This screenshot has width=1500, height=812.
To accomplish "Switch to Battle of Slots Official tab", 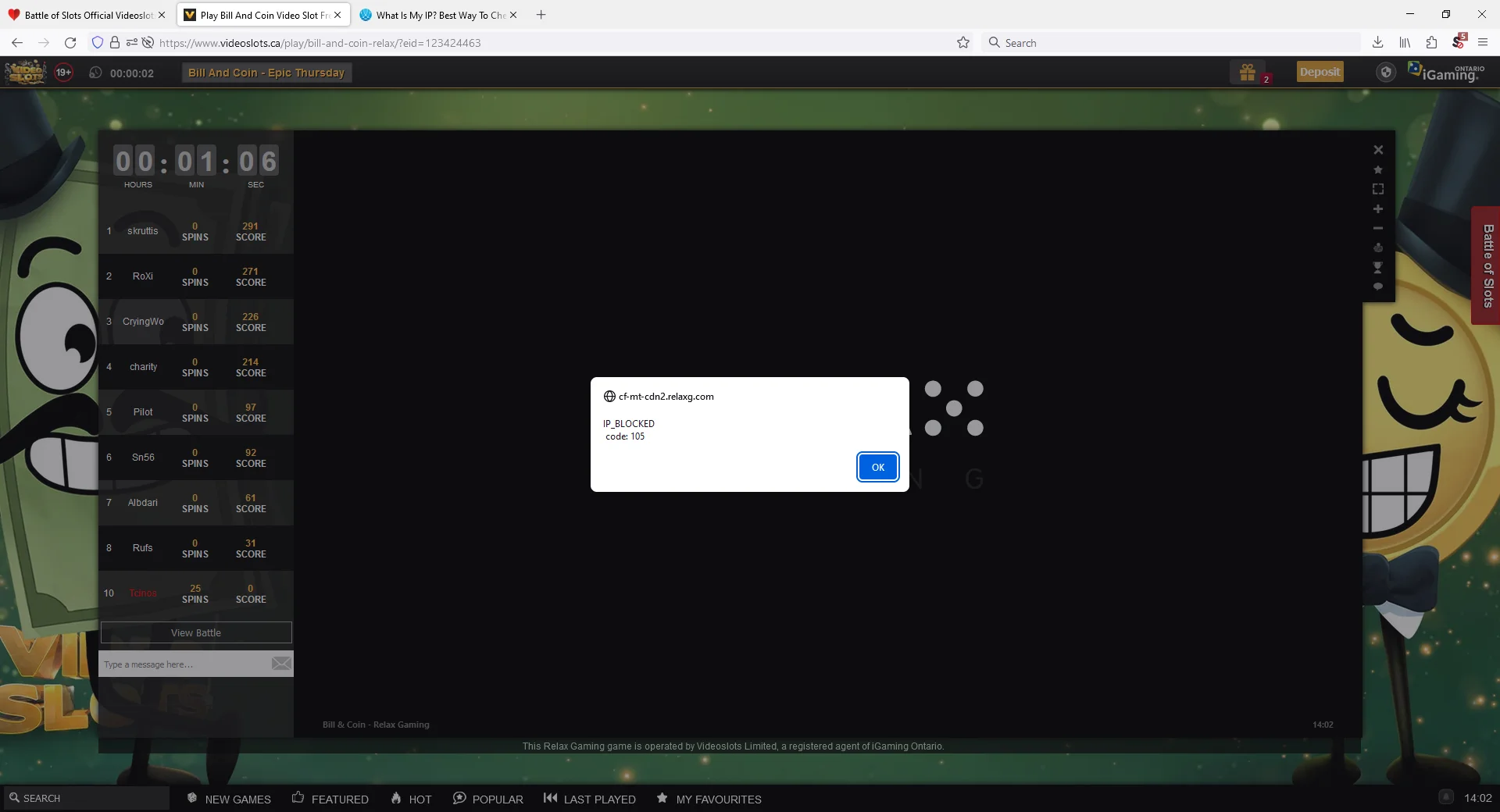I will 87,15.
